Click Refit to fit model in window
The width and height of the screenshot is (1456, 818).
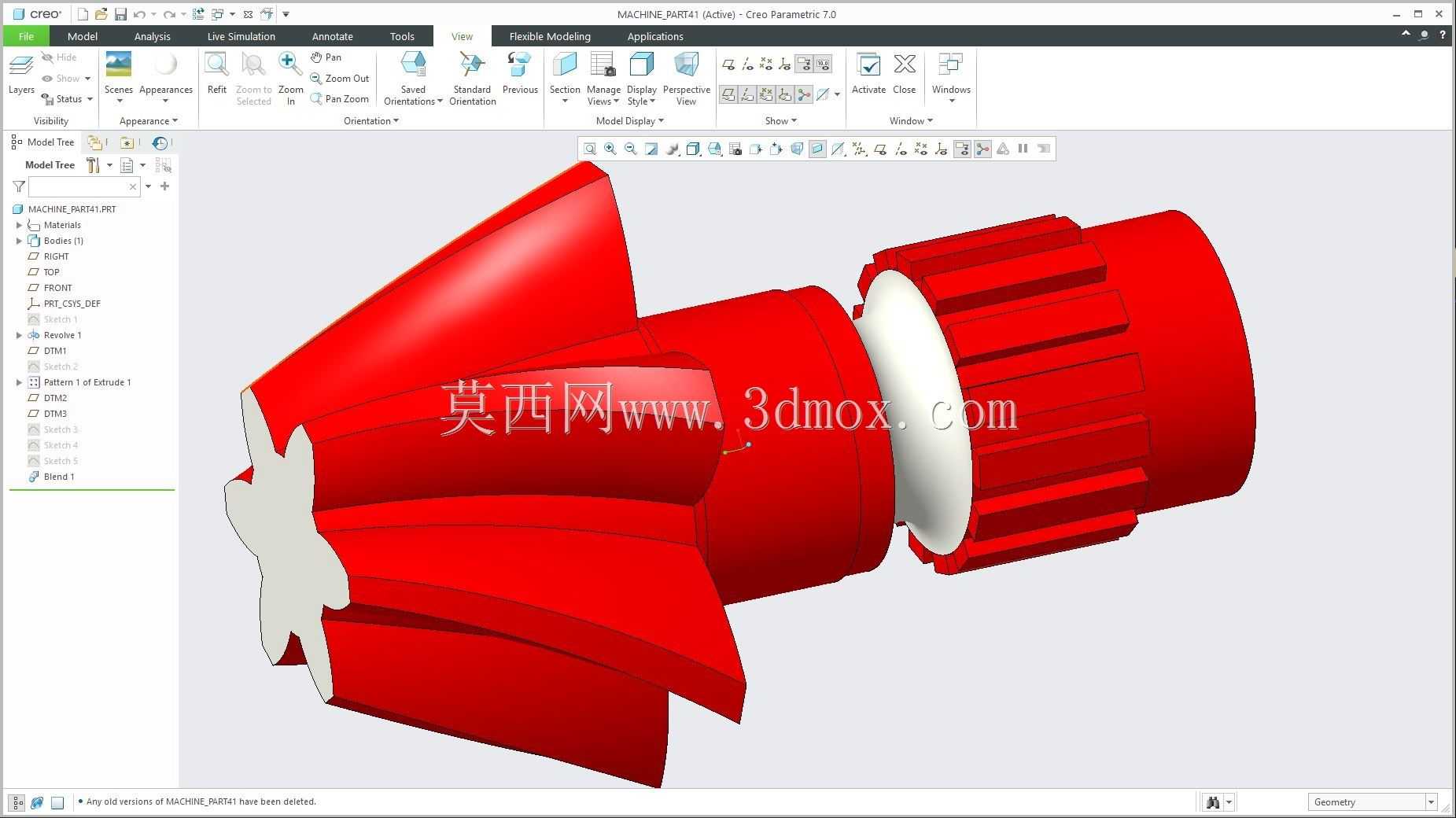coord(216,73)
